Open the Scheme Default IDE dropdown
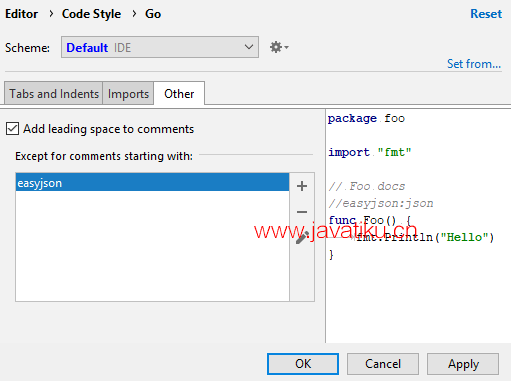 160,47
